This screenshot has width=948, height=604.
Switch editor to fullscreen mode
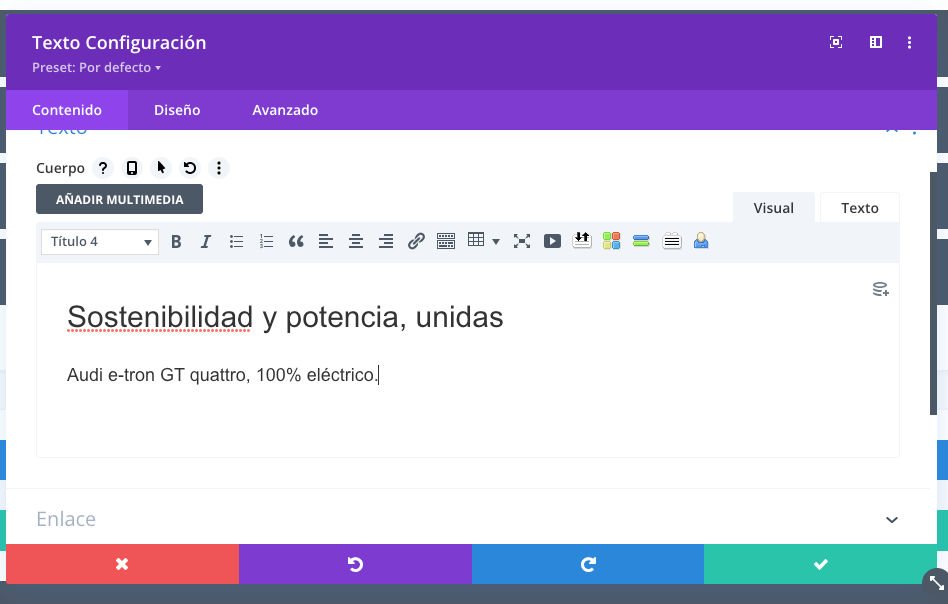(522, 242)
